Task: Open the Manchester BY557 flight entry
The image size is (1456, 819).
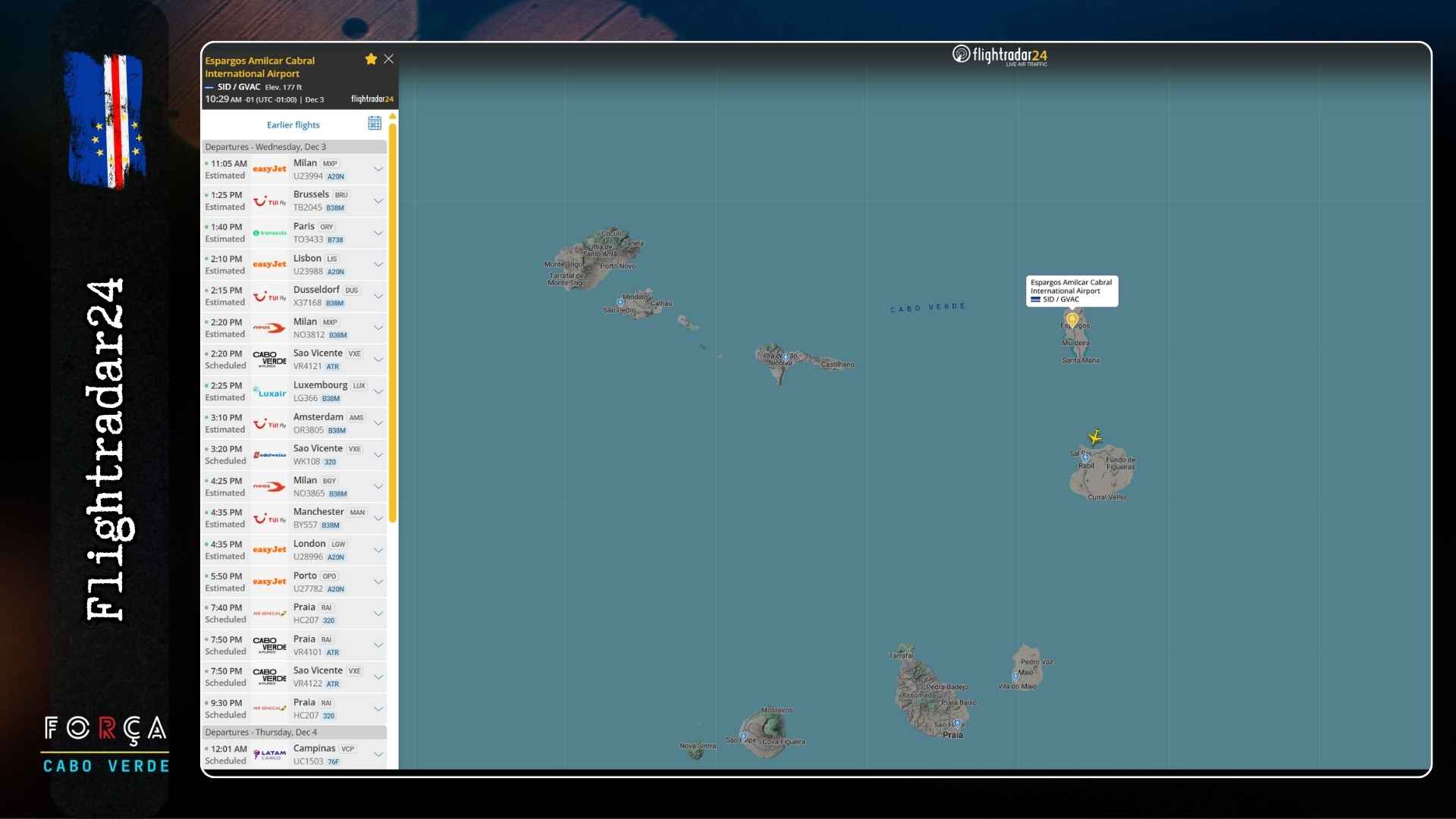Action: click(x=318, y=518)
